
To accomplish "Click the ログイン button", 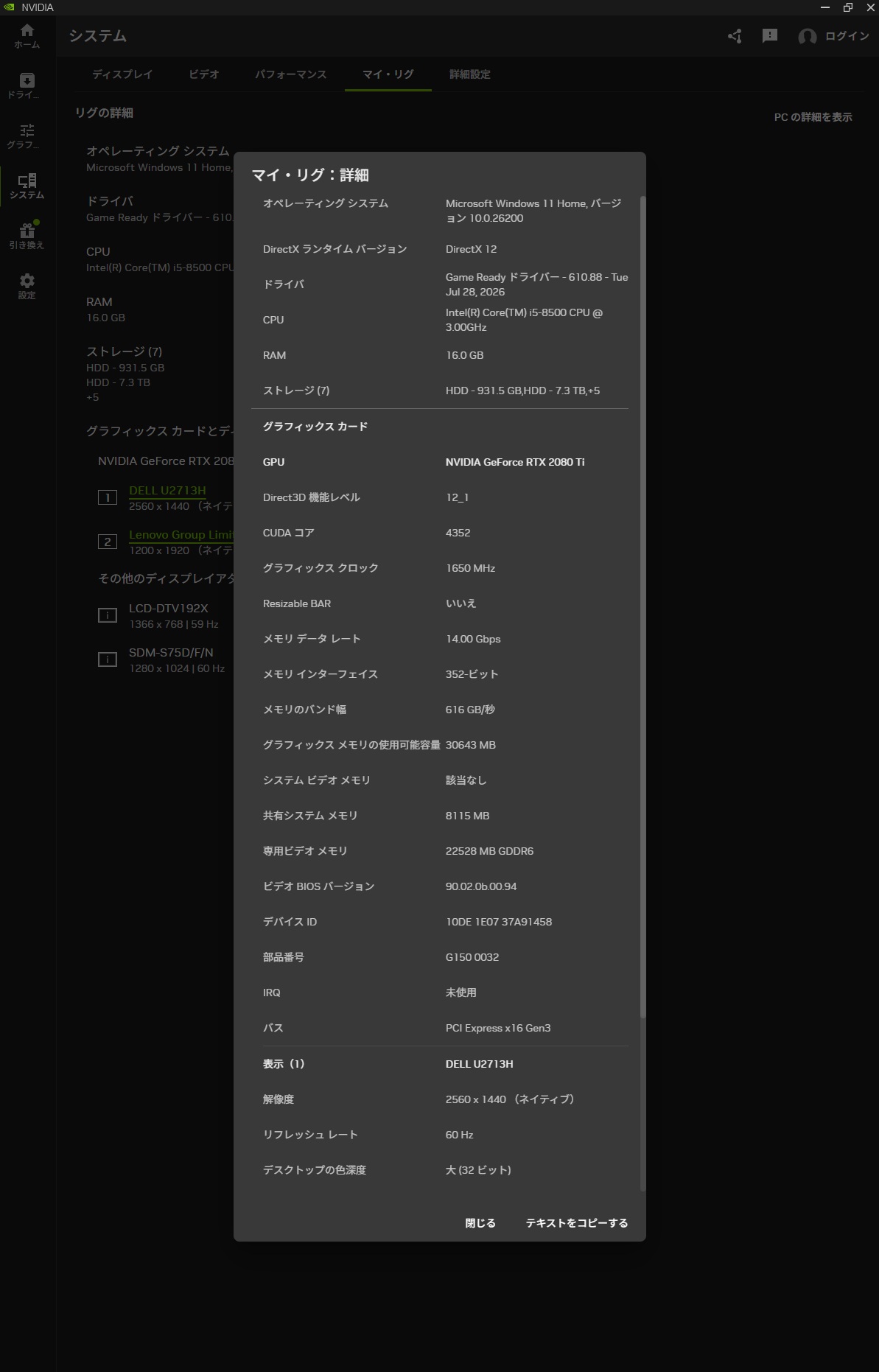I will [847, 36].
